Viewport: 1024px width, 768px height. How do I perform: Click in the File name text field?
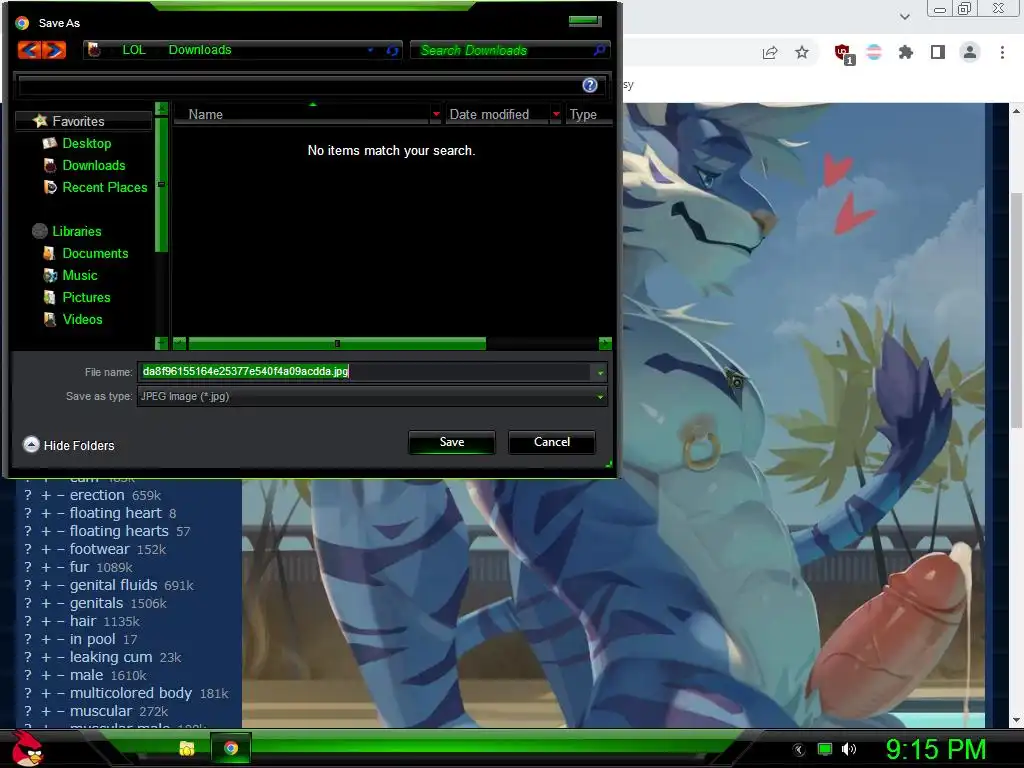coord(364,372)
